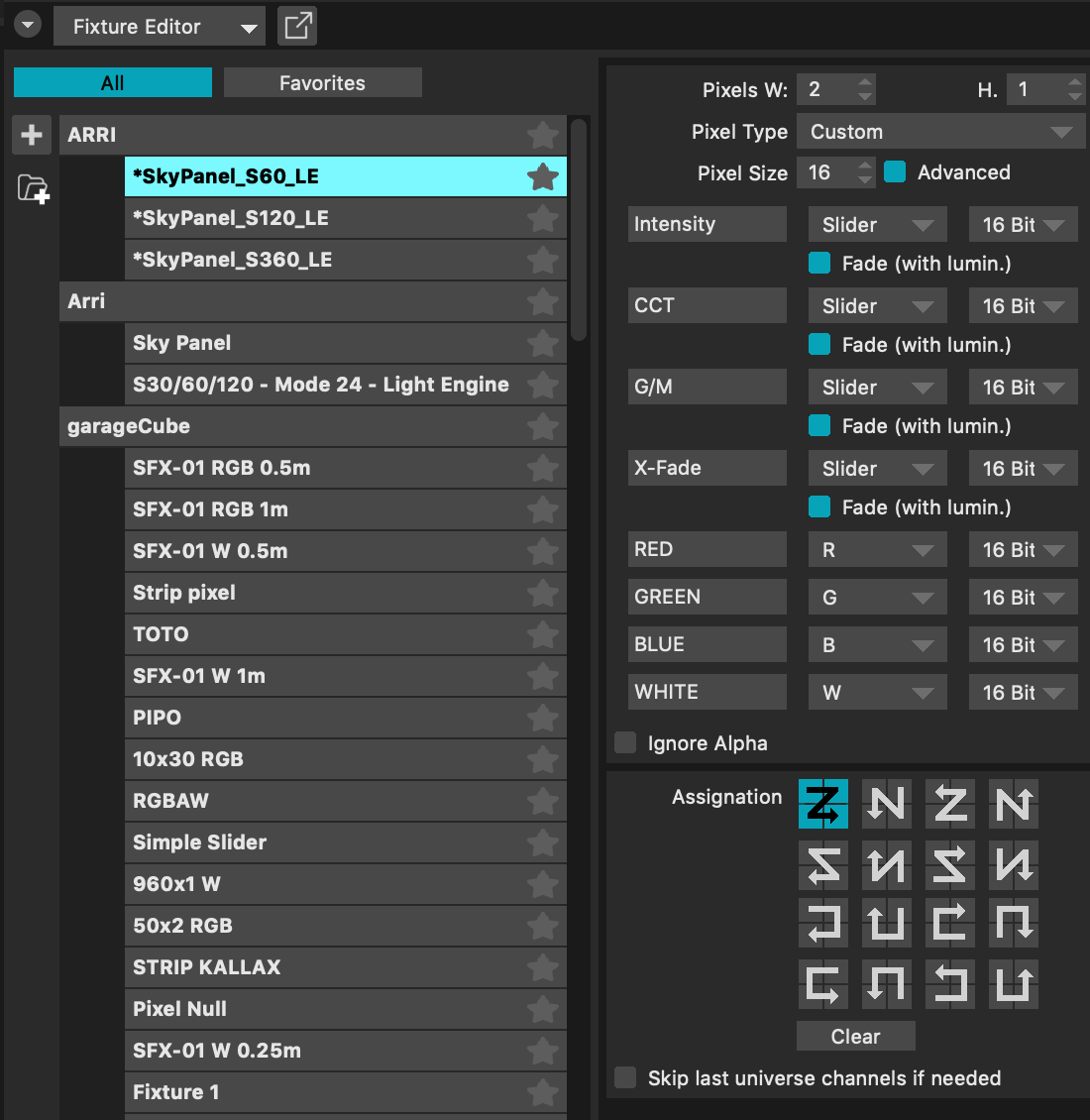Open CCT Slider type dropdown

tap(877, 305)
